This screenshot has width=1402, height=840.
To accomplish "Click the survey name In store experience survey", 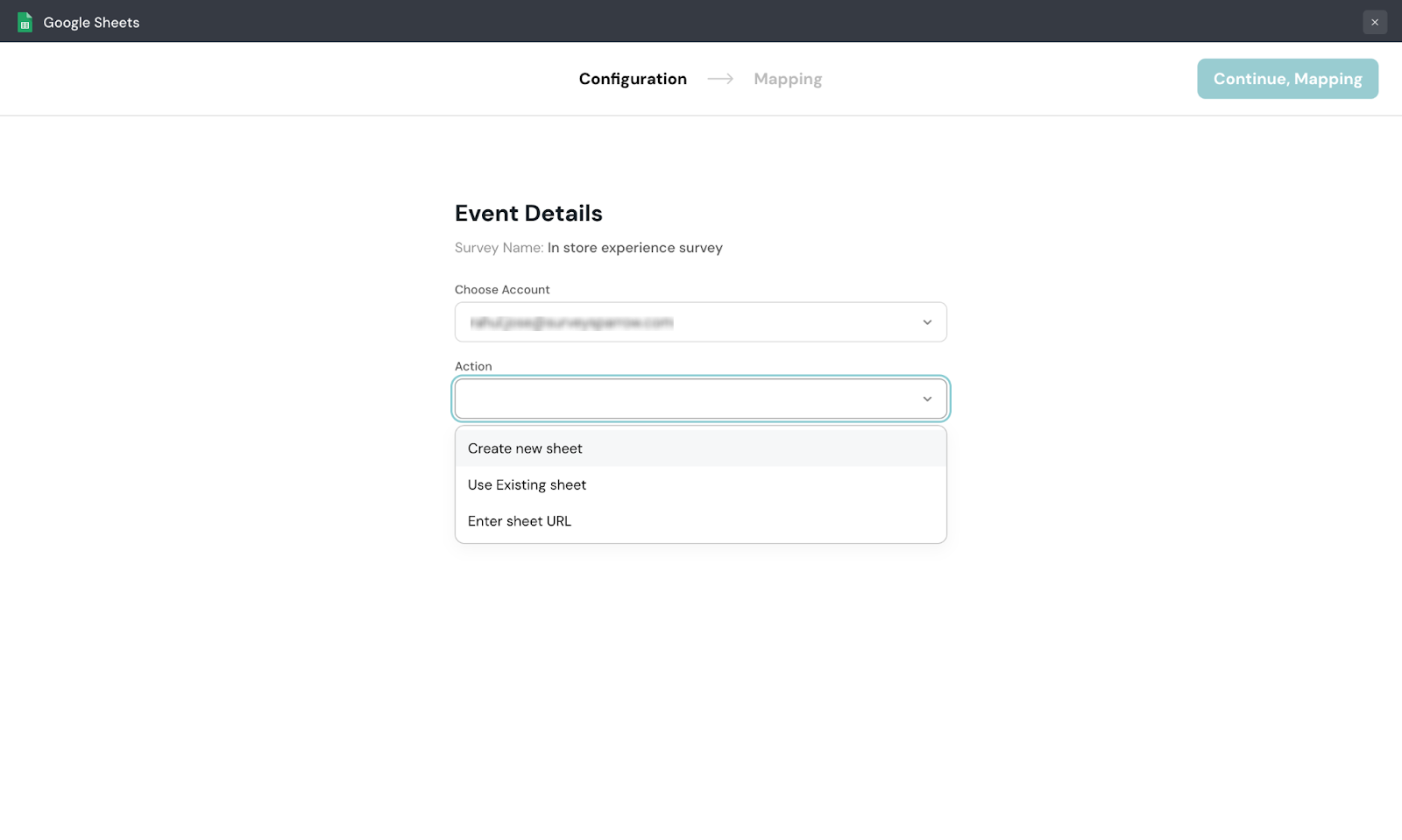I will 634,248.
